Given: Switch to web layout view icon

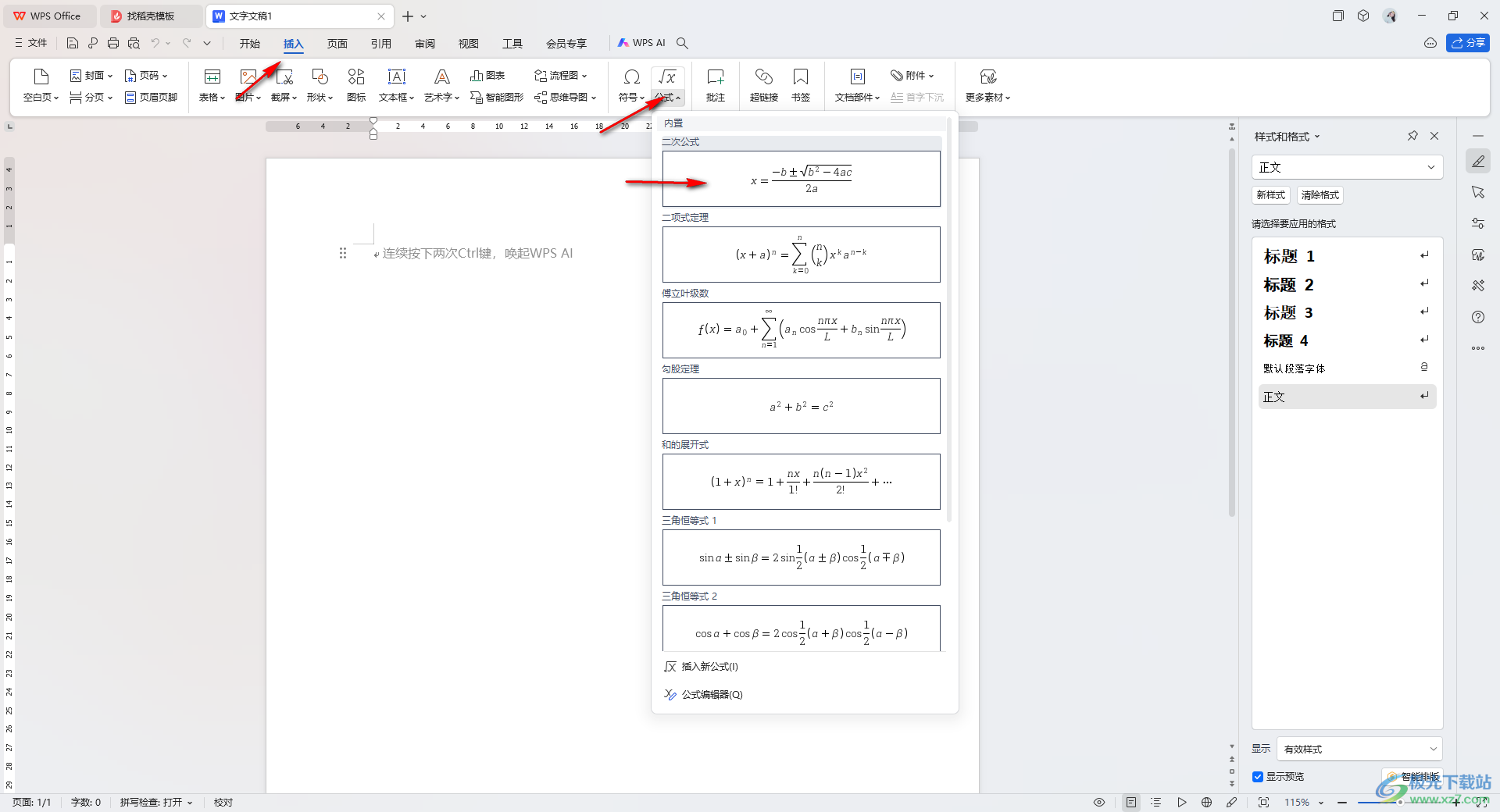Looking at the screenshot, I should pos(1206,803).
